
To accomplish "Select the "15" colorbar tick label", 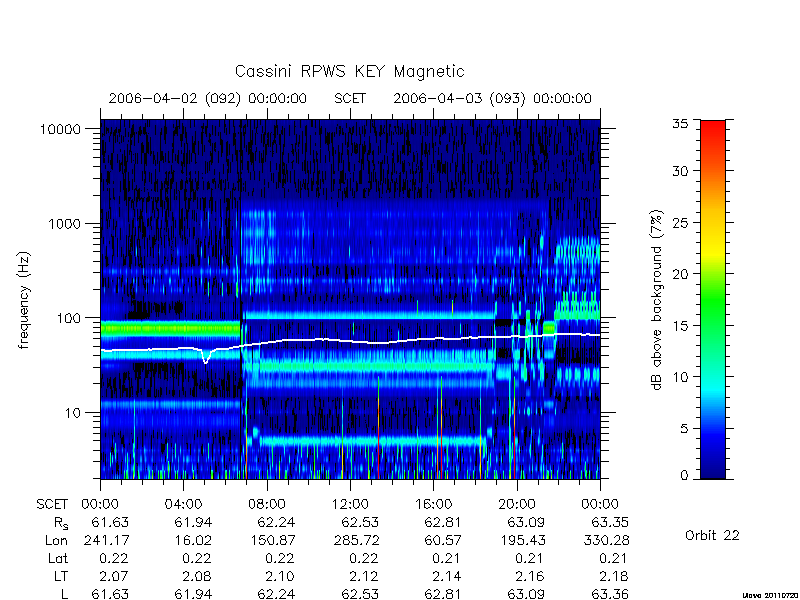I will (680, 326).
